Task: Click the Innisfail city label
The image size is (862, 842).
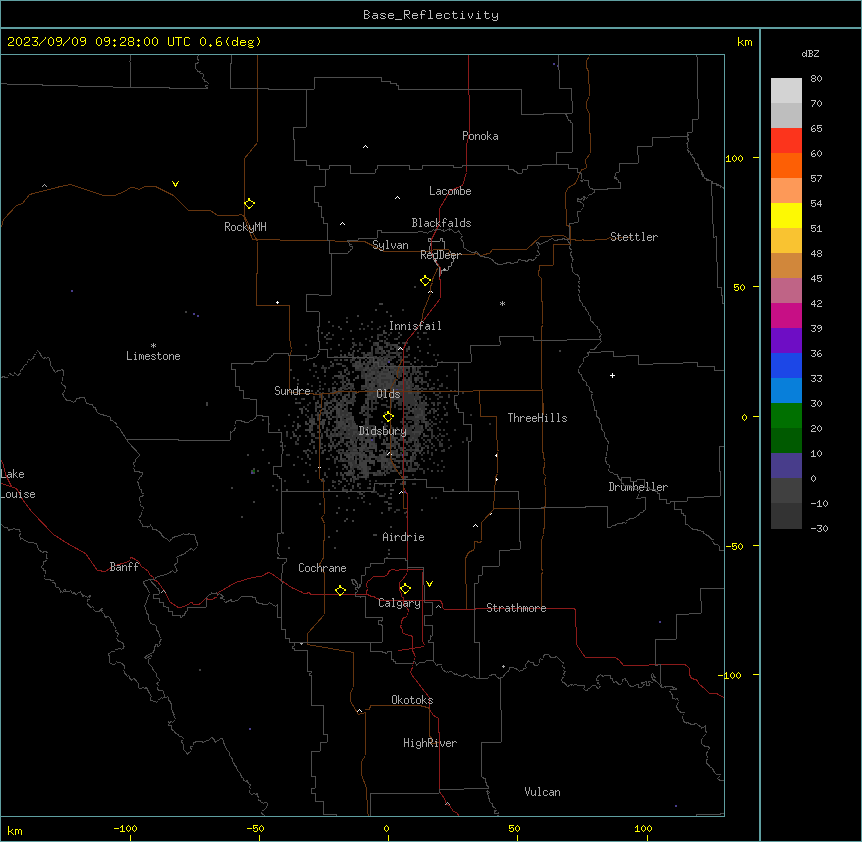Action: pyautogui.click(x=415, y=326)
